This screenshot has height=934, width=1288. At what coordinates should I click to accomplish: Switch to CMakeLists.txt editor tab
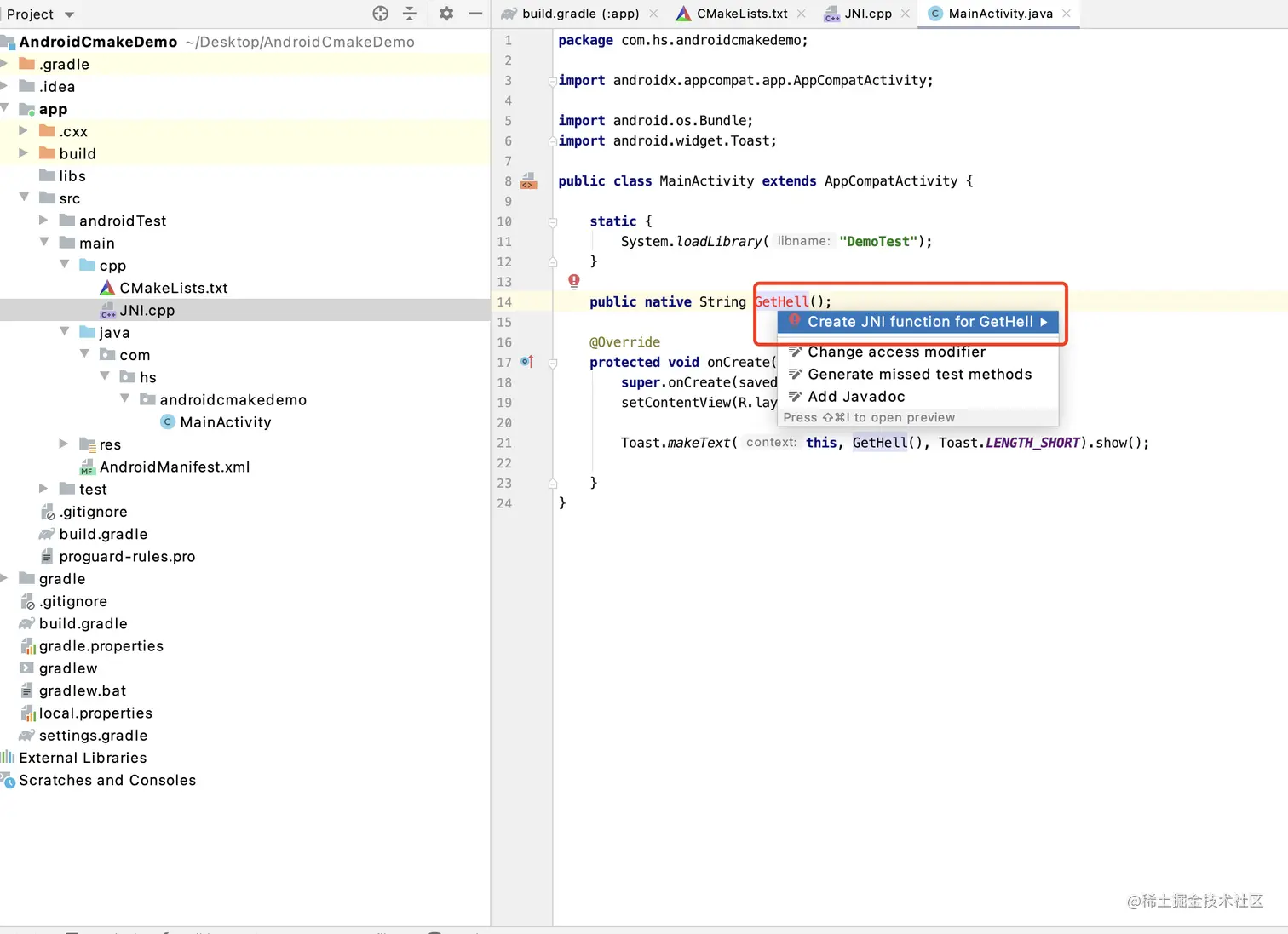[x=742, y=14]
